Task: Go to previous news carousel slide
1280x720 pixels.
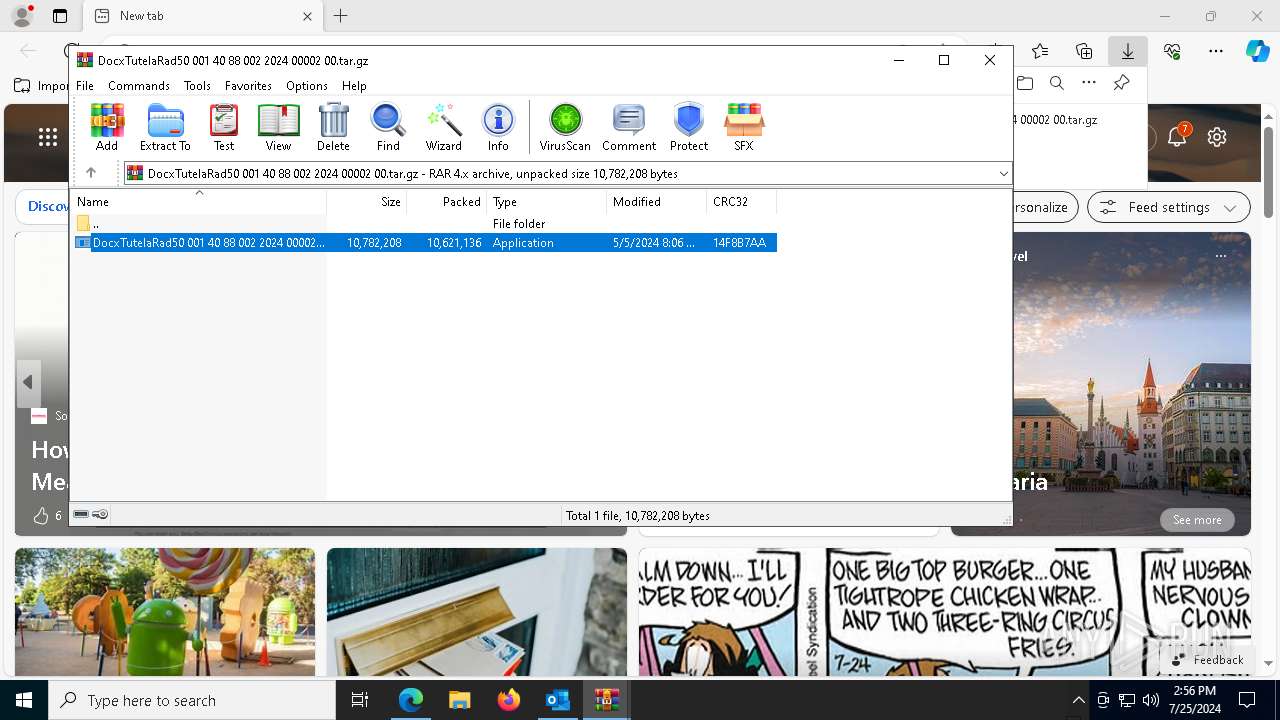Action: coord(28,382)
